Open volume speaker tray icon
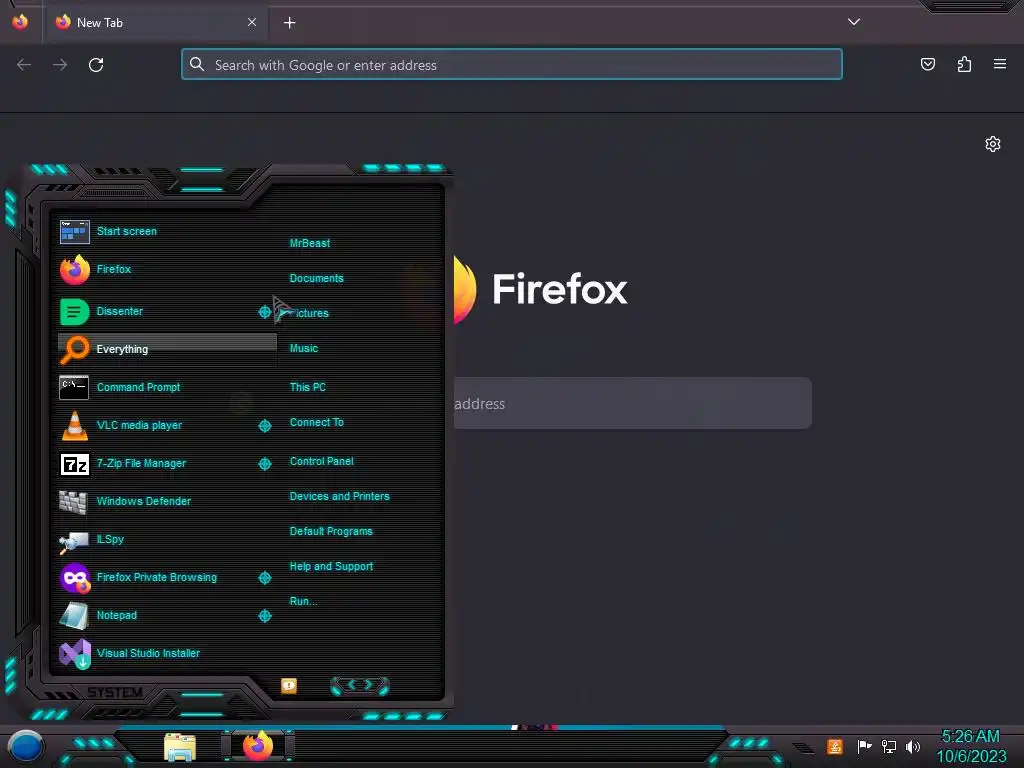Screen dimensions: 1024x768 point(913,746)
